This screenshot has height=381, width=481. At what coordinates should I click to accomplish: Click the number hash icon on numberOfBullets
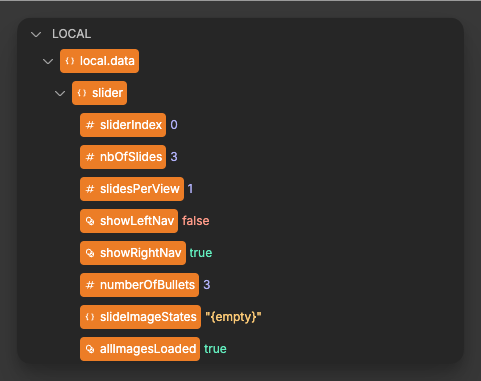90,285
